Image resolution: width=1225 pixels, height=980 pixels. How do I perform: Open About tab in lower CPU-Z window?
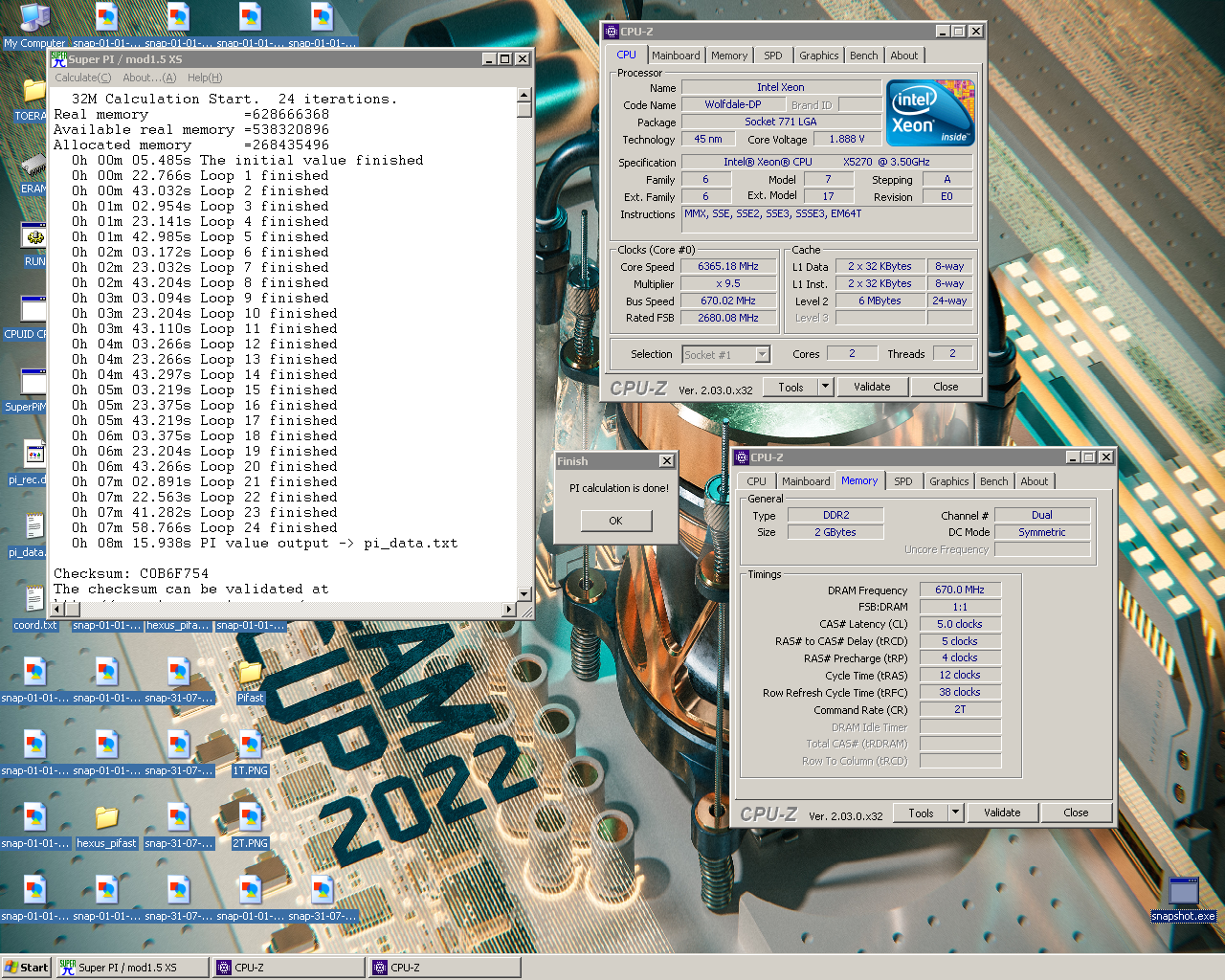[x=1035, y=481]
